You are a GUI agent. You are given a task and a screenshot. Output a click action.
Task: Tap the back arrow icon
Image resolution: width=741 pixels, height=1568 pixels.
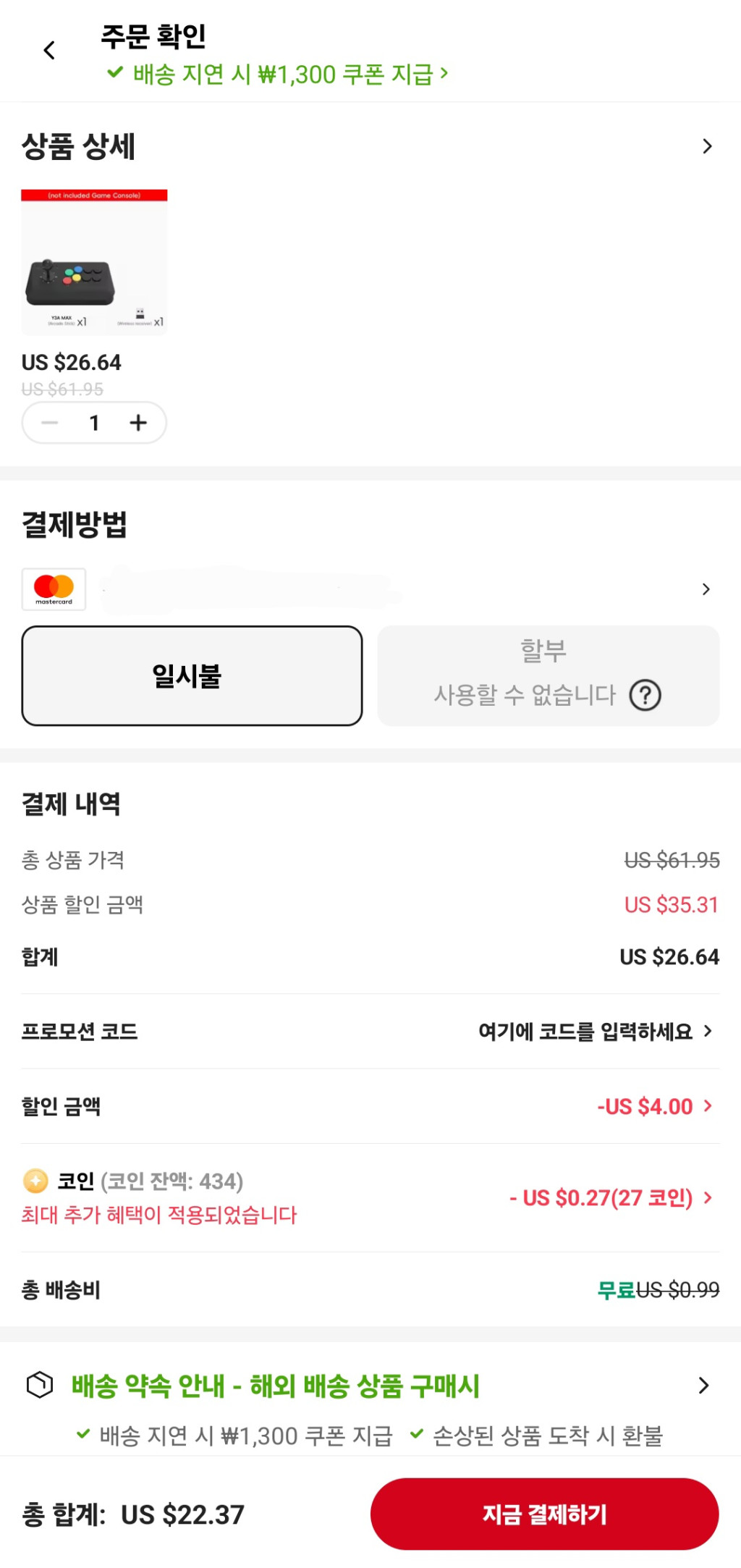click(x=49, y=51)
